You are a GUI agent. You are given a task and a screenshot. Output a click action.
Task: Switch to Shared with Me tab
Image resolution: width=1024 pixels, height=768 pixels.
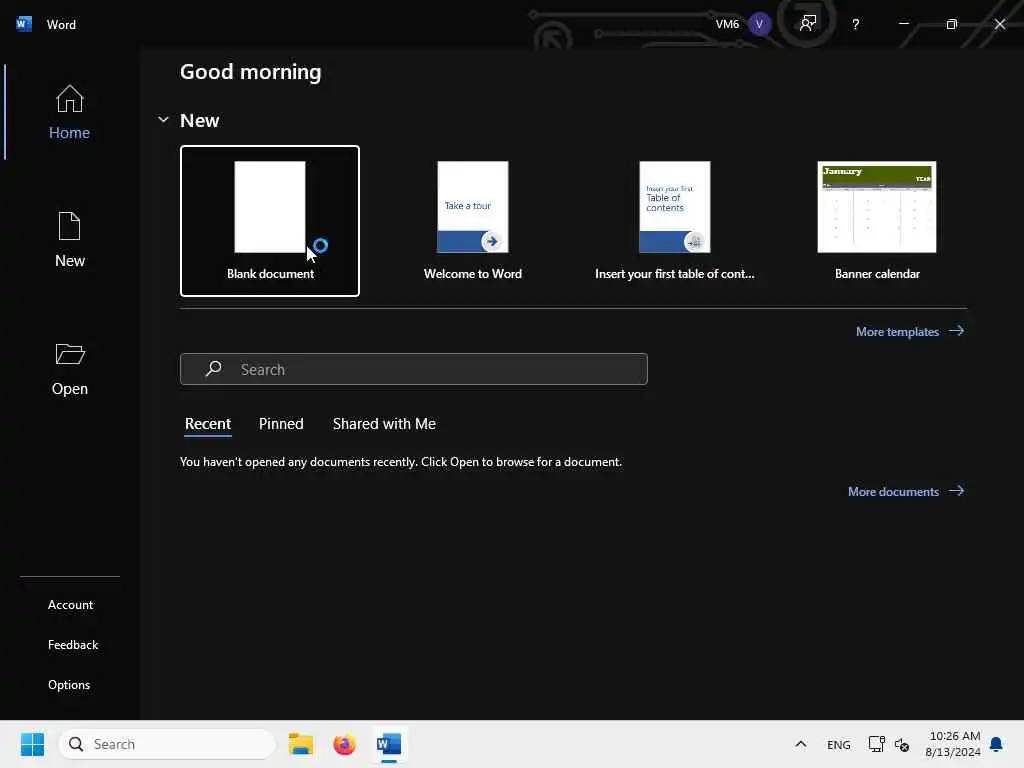[384, 424]
